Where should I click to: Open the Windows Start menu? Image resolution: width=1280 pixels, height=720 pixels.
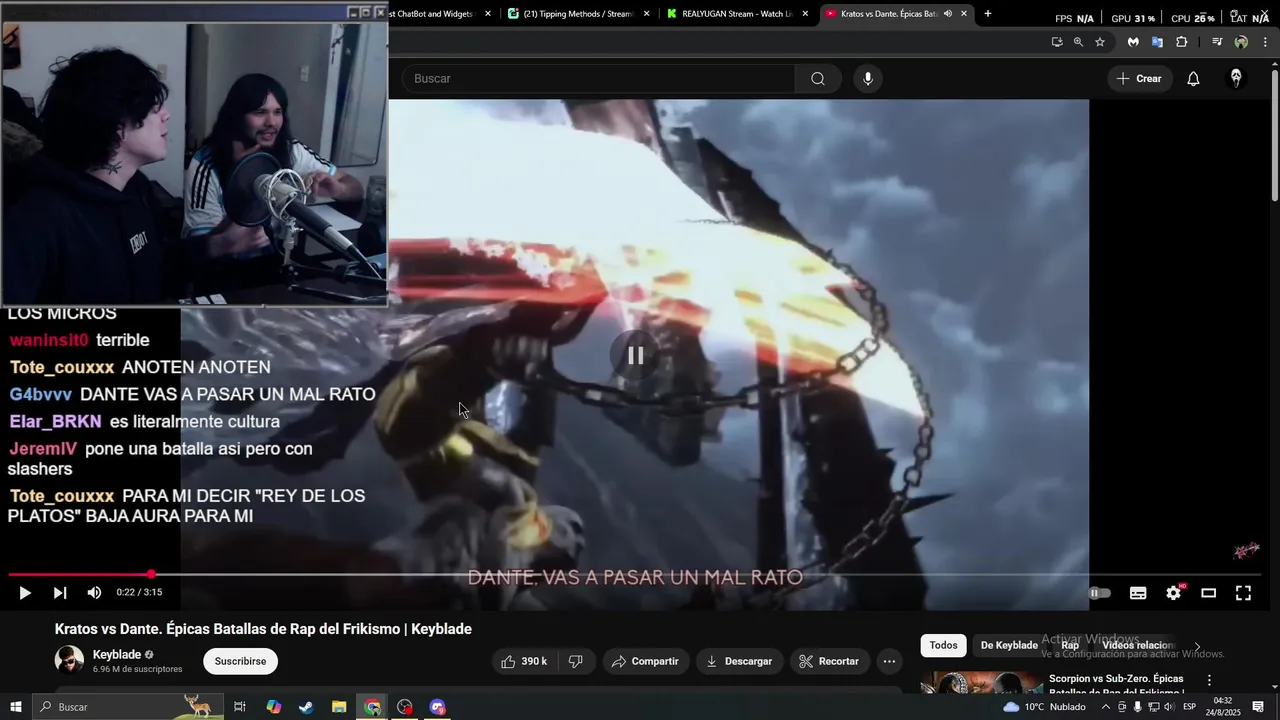[16, 707]
